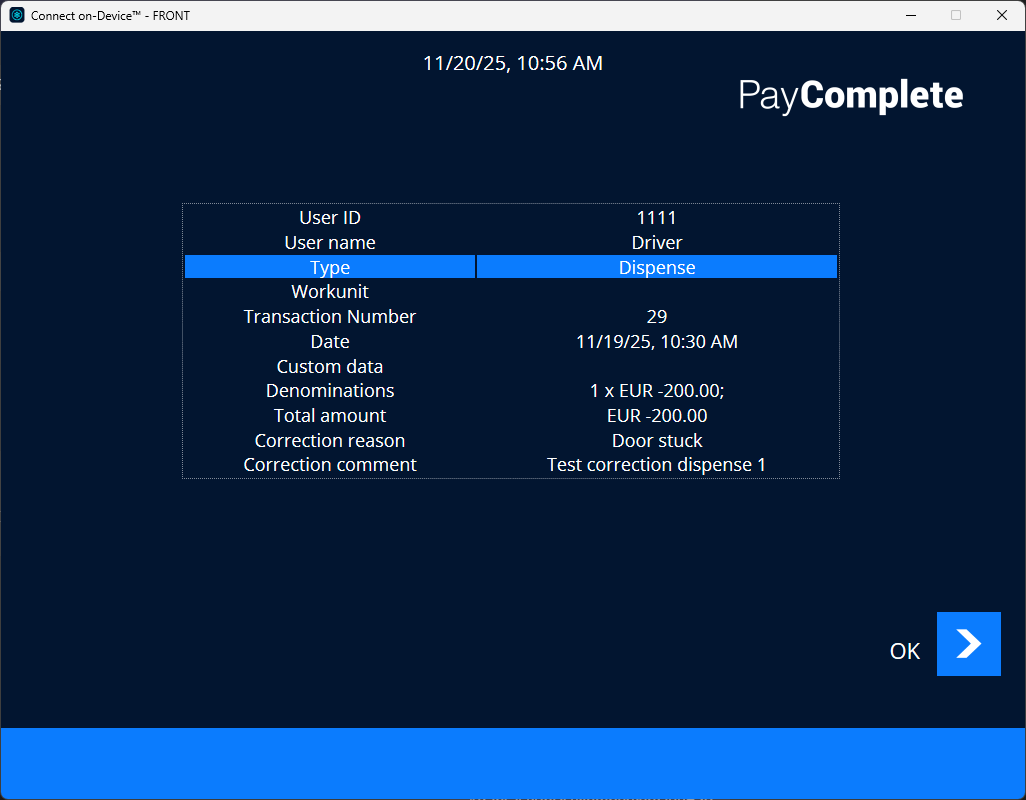This screenshot has height=800, width=1026.
Task: Click the highlighted Type row showing Dispense
Action: click(511, 267)
